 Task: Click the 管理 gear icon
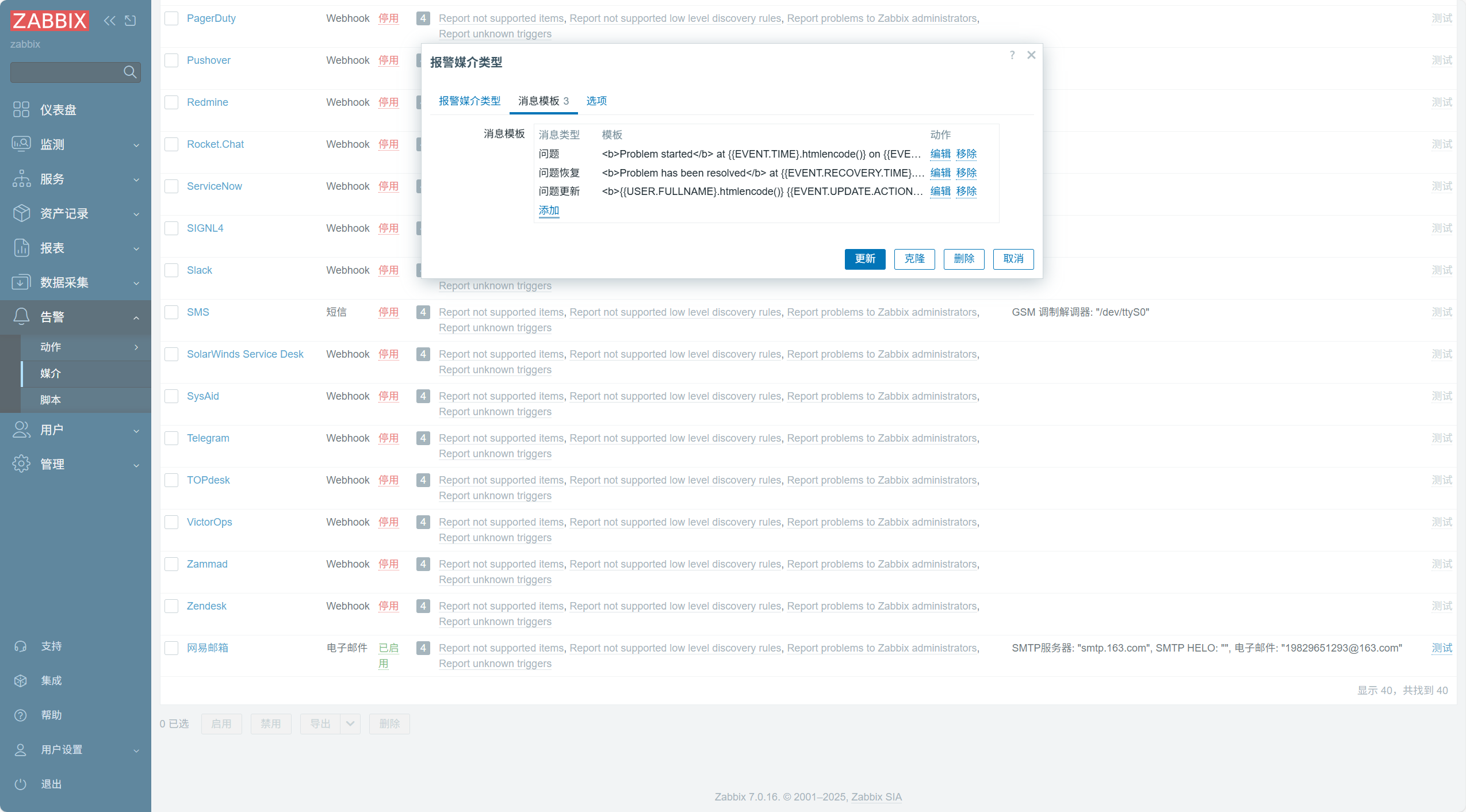click(21, 464)
